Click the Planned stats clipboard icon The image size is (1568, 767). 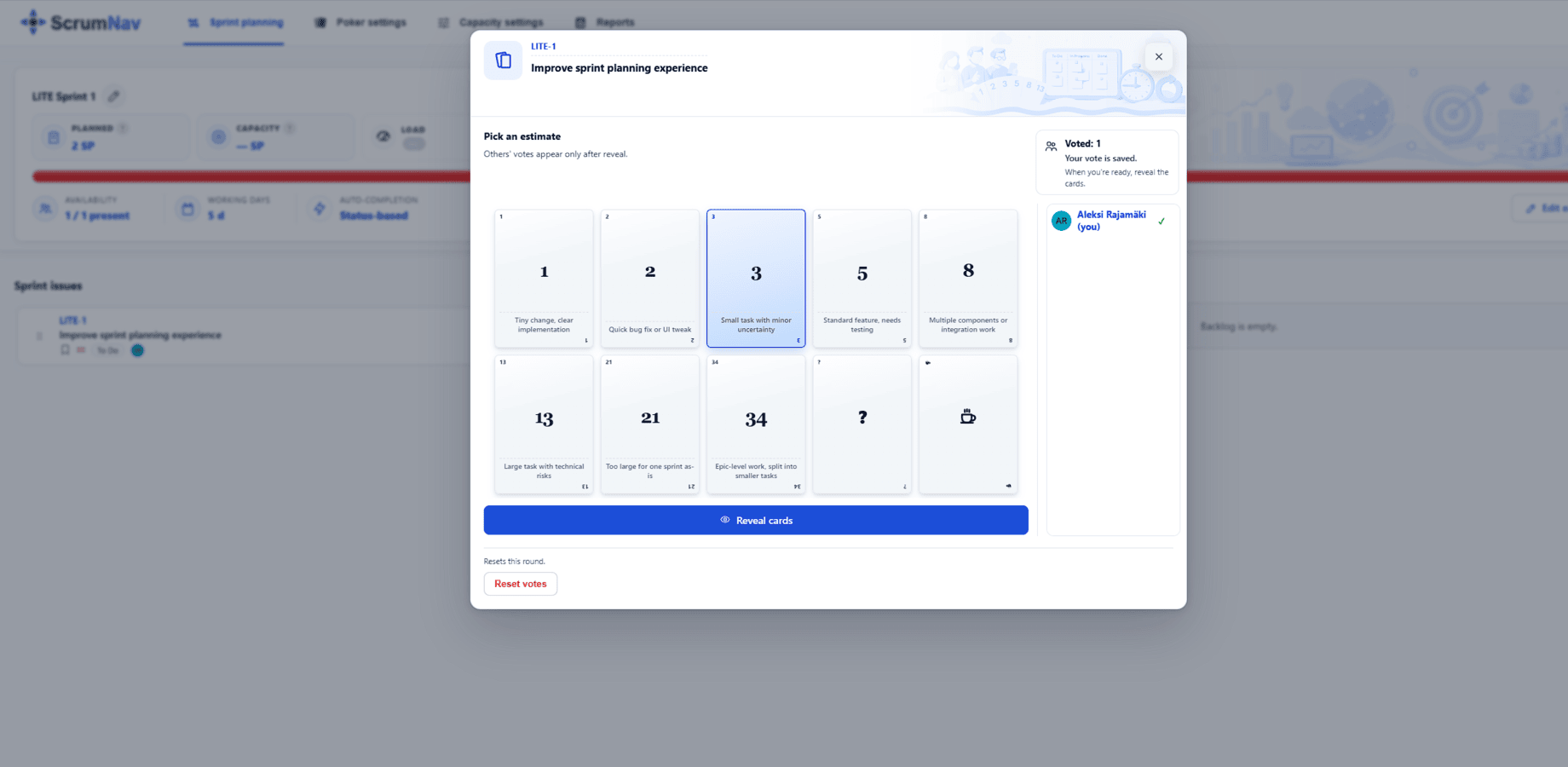coord(54,137)
